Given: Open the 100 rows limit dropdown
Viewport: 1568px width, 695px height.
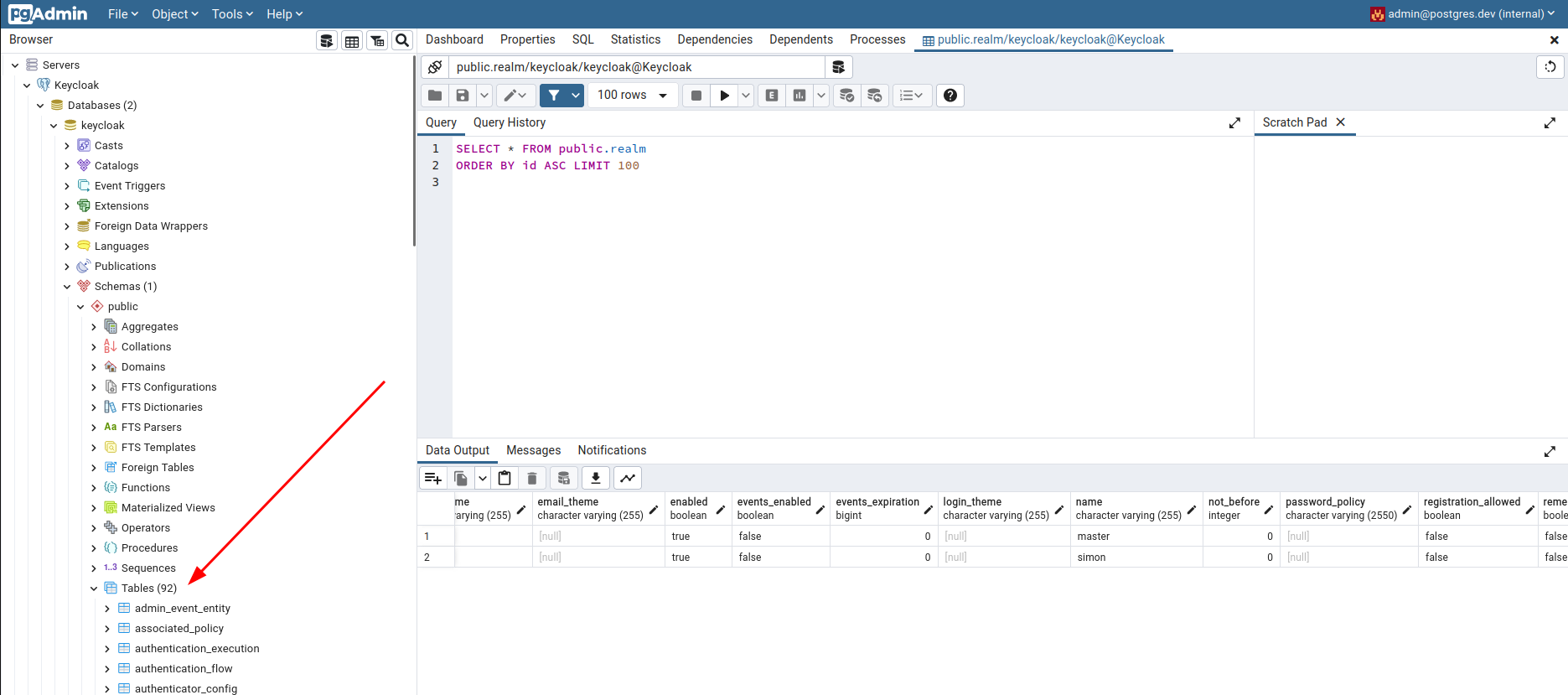Looking at the screenshot, I should [633, 96].
